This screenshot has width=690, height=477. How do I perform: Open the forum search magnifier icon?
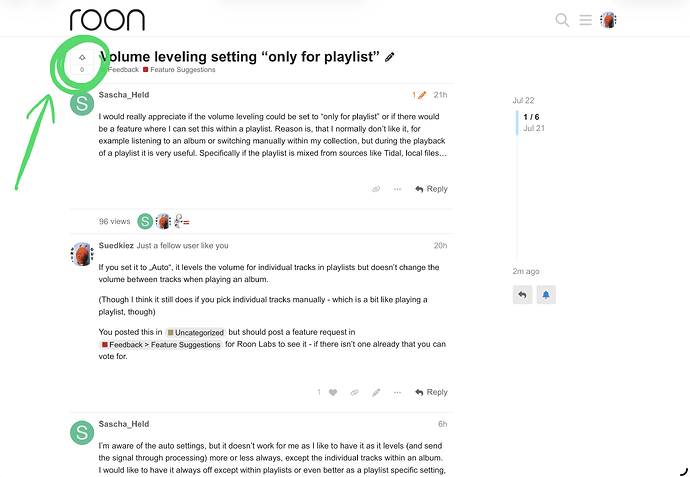(x=562, y=20)
